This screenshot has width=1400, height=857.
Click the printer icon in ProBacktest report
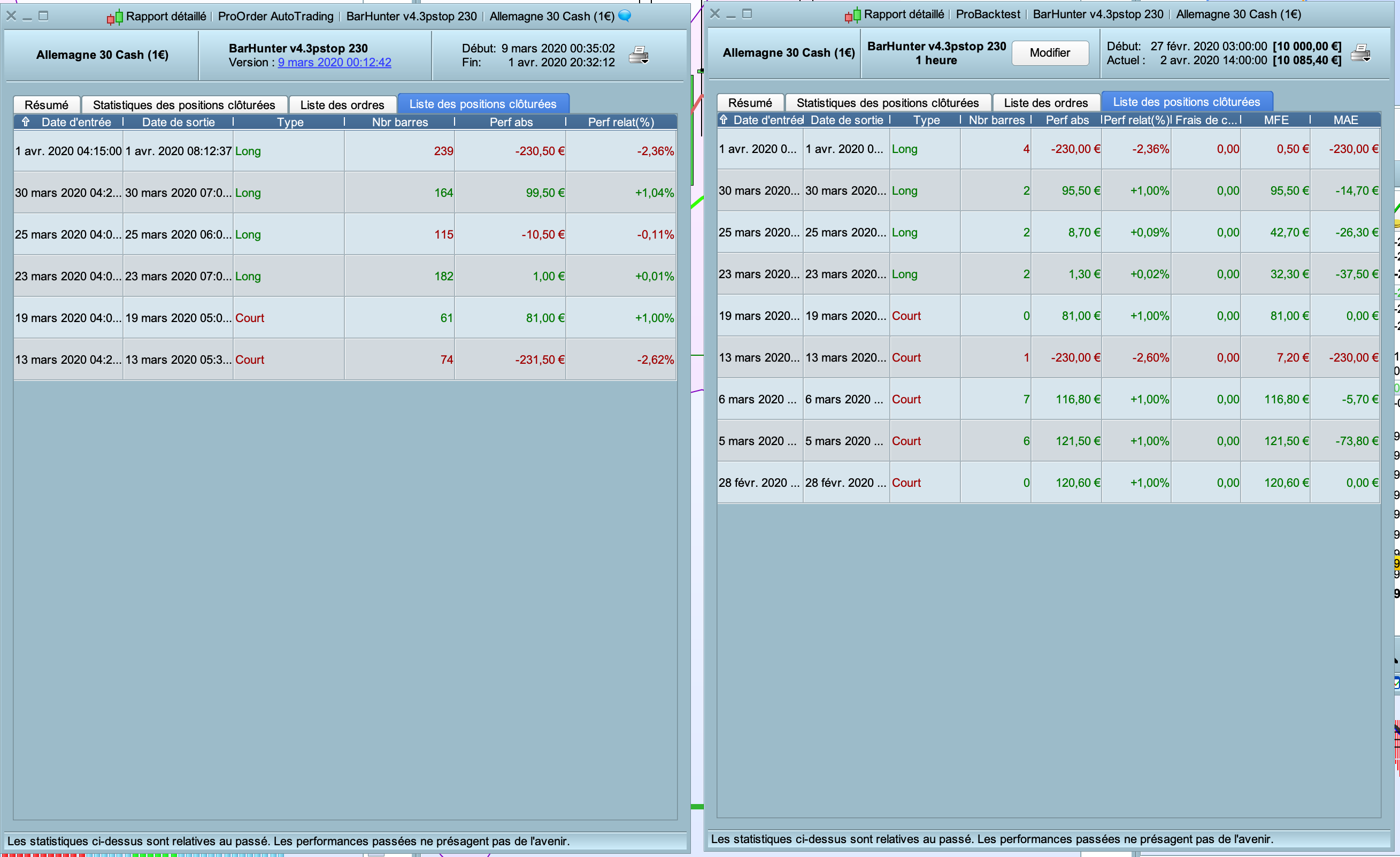pos(1360,53)
